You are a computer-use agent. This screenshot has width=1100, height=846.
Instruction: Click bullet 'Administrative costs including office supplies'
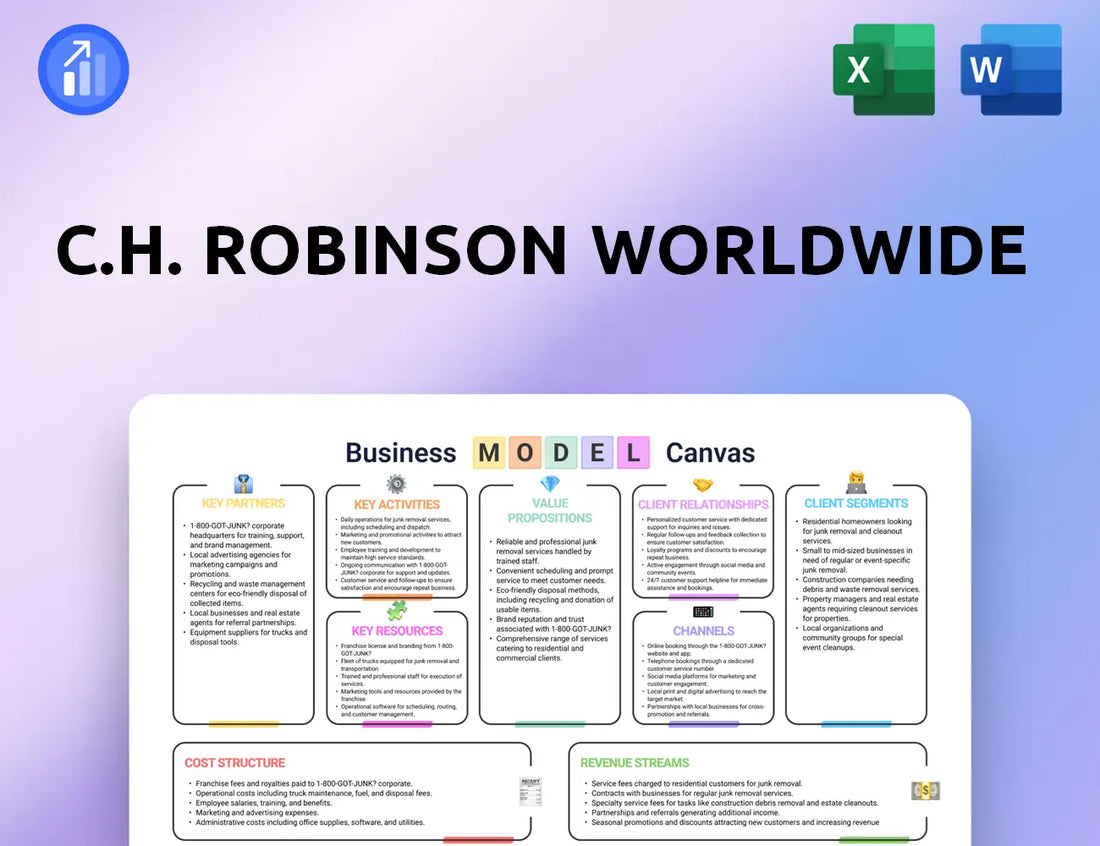pyautogui.click(x=309, y=822)
